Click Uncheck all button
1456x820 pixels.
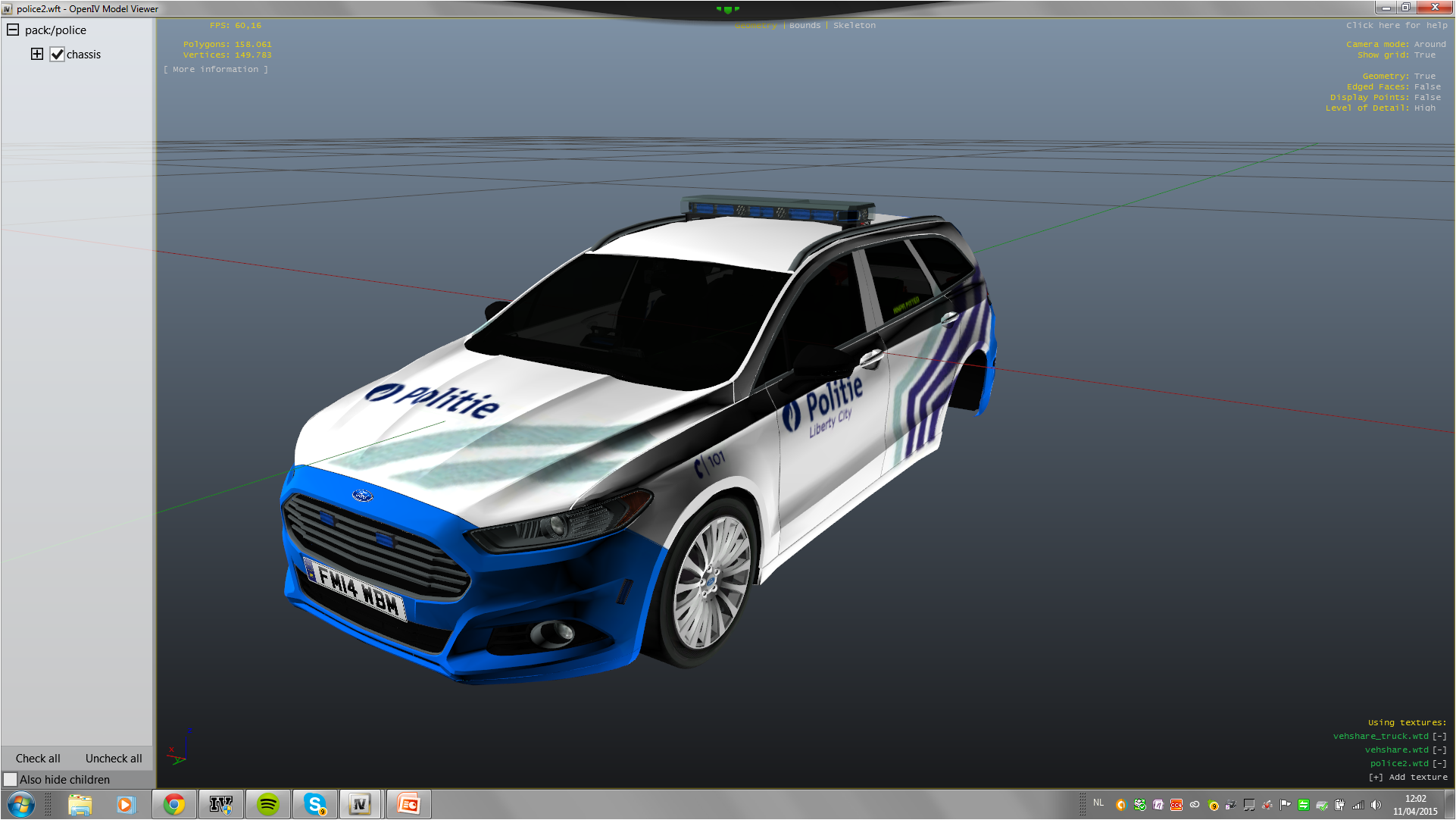coord(114,758)
